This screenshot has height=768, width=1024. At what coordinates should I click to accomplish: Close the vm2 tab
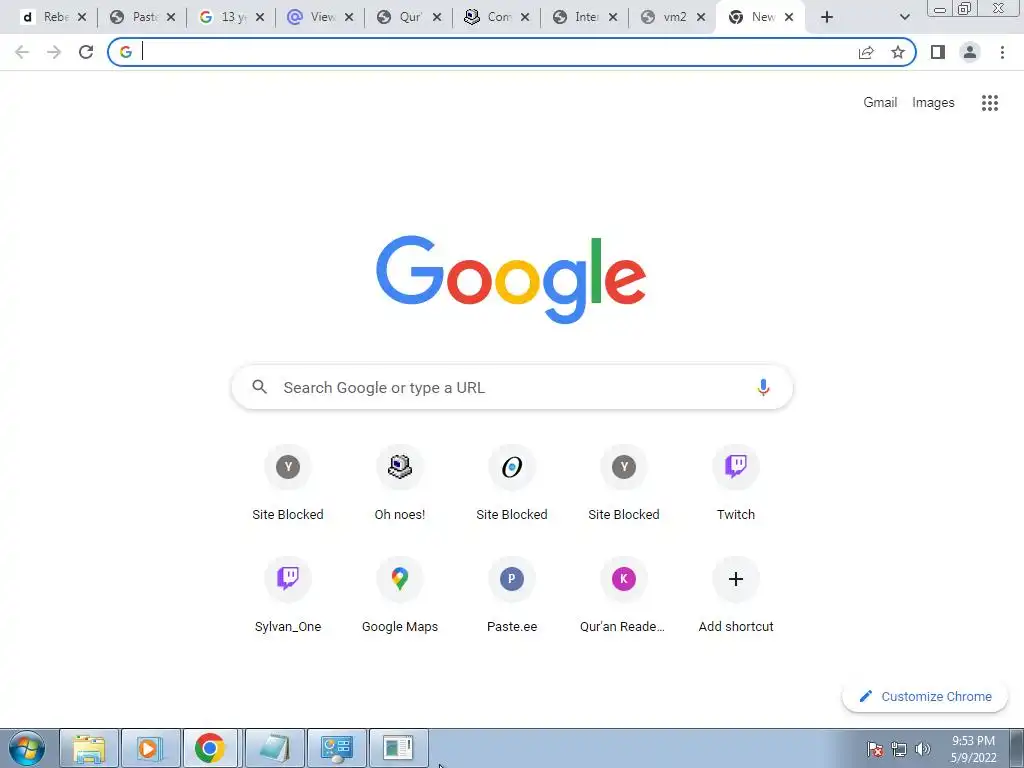click(x=701, y=17)
